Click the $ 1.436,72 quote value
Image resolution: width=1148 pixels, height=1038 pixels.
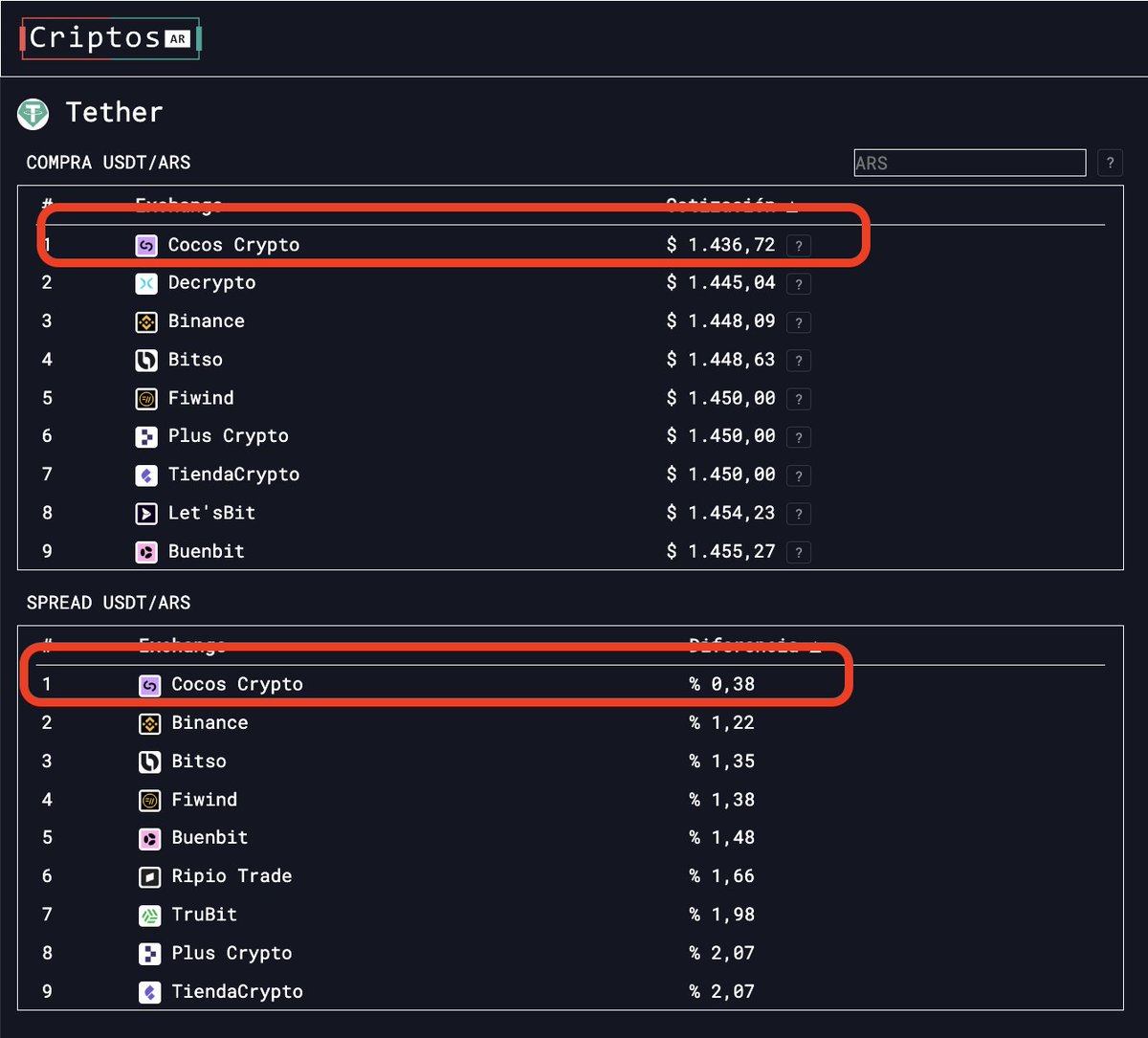click(x=721, y=245)
